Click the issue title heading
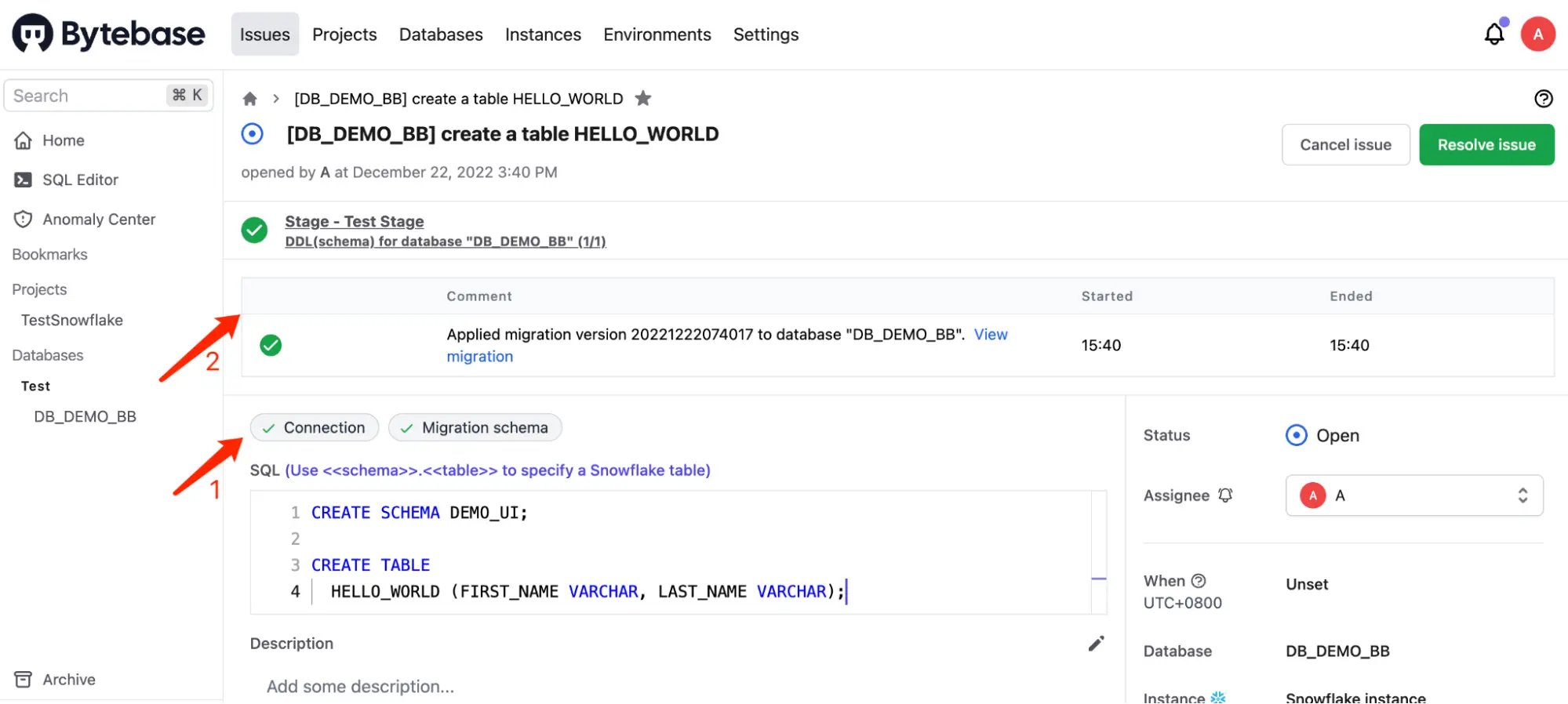This screenshot has width=1568, height=704. tap(503, 134)
